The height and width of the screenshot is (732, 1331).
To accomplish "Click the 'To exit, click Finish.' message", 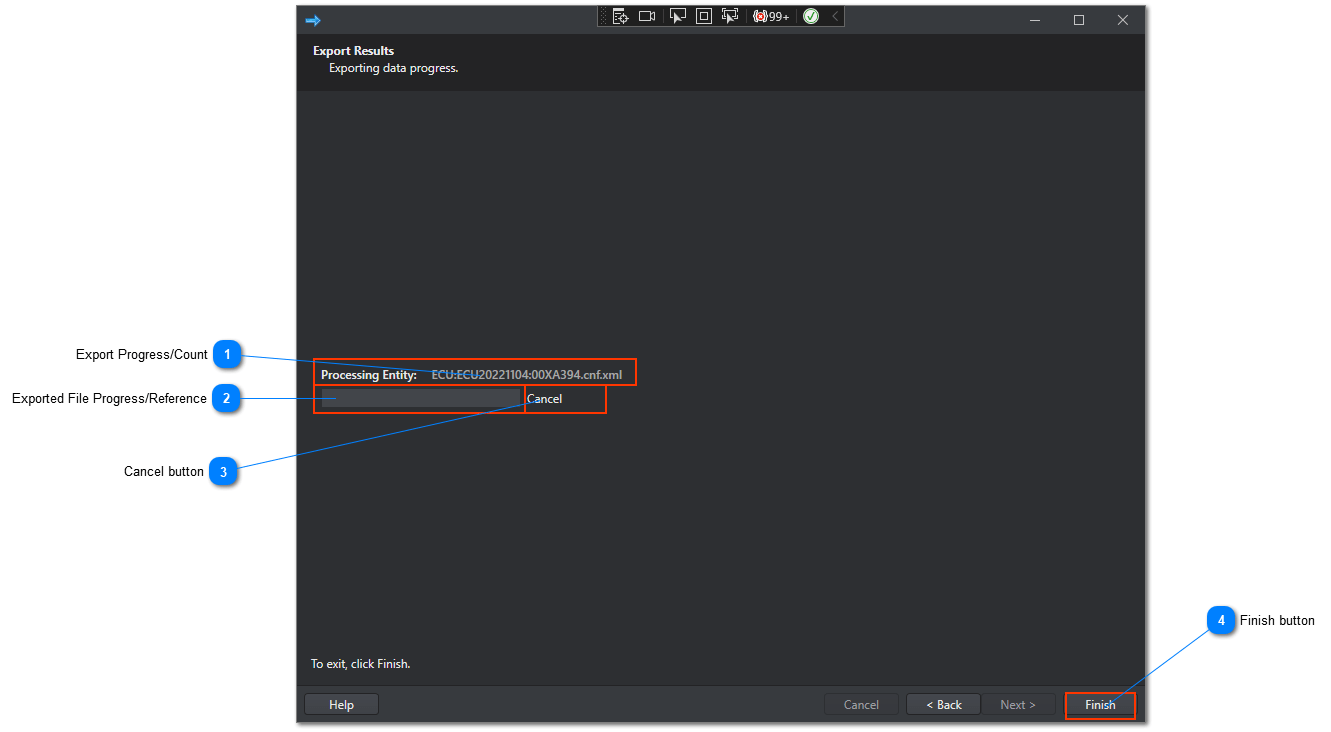I will click(361, 664).
